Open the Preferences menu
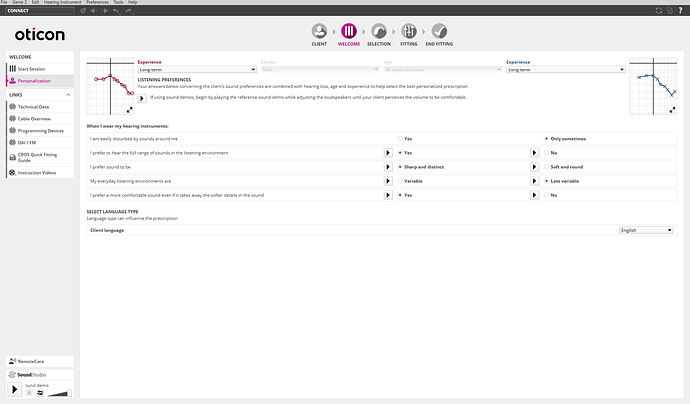Image resolution: width=690 pixels, height=404 pixels. click(x=97, y=2)
